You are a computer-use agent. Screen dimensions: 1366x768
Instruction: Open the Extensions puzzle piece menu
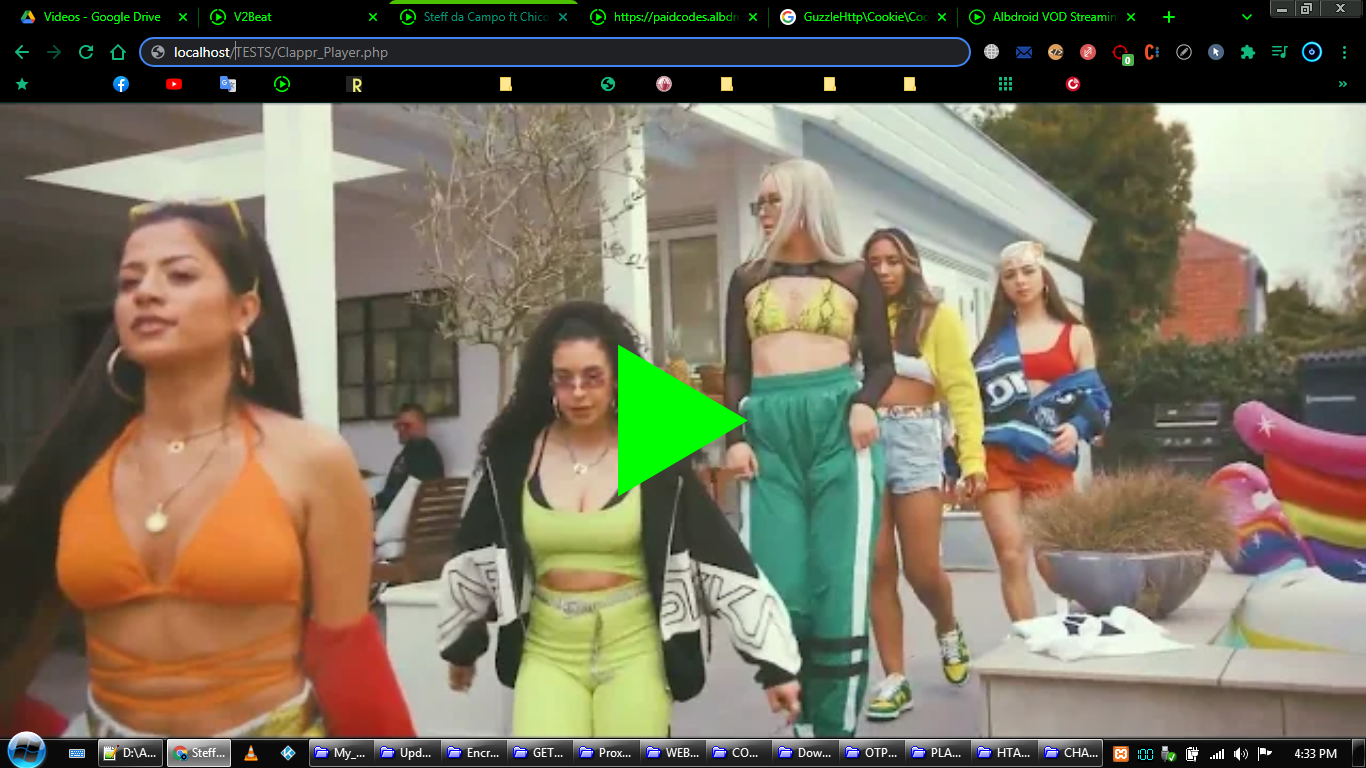[x=1248, y=52]
